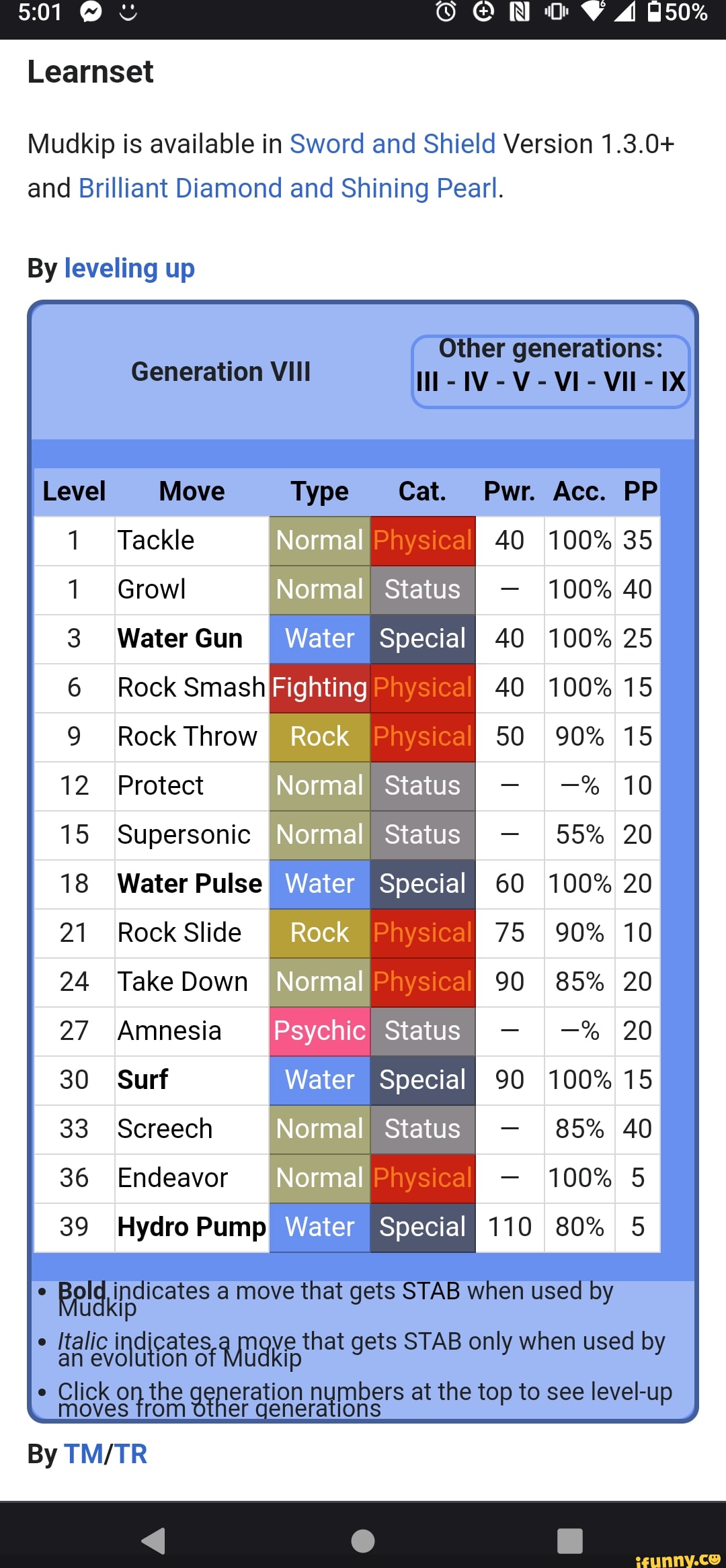Follow the 'leveling up' heading link
This screenshot has width=726, height=1568.
pos(129,268)
